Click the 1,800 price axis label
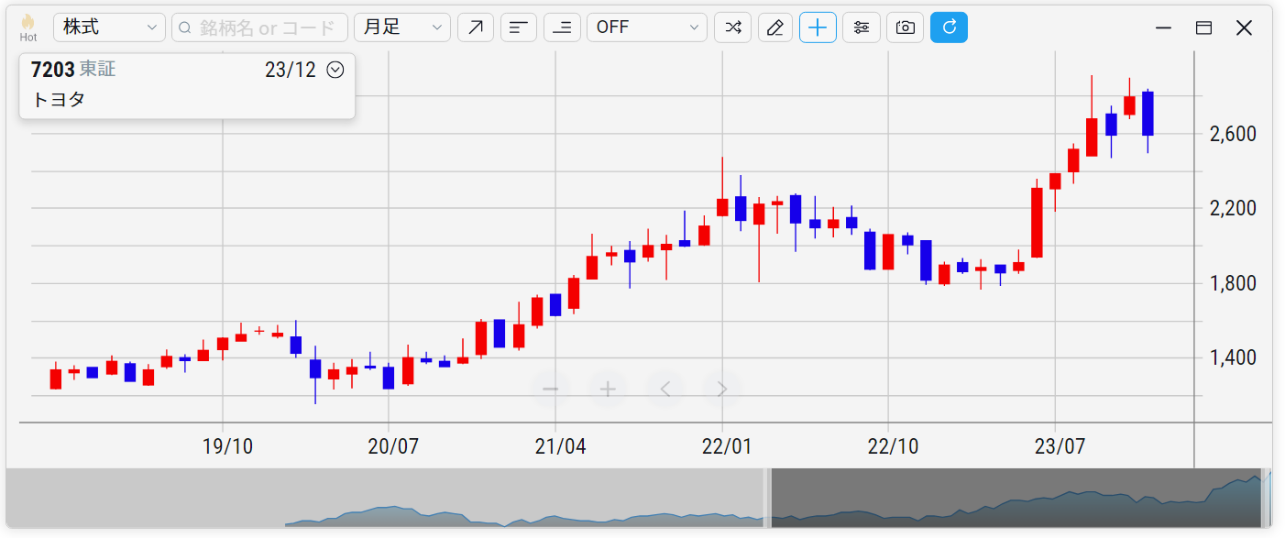The image size is (1285, 538). tap(1232, 283)
